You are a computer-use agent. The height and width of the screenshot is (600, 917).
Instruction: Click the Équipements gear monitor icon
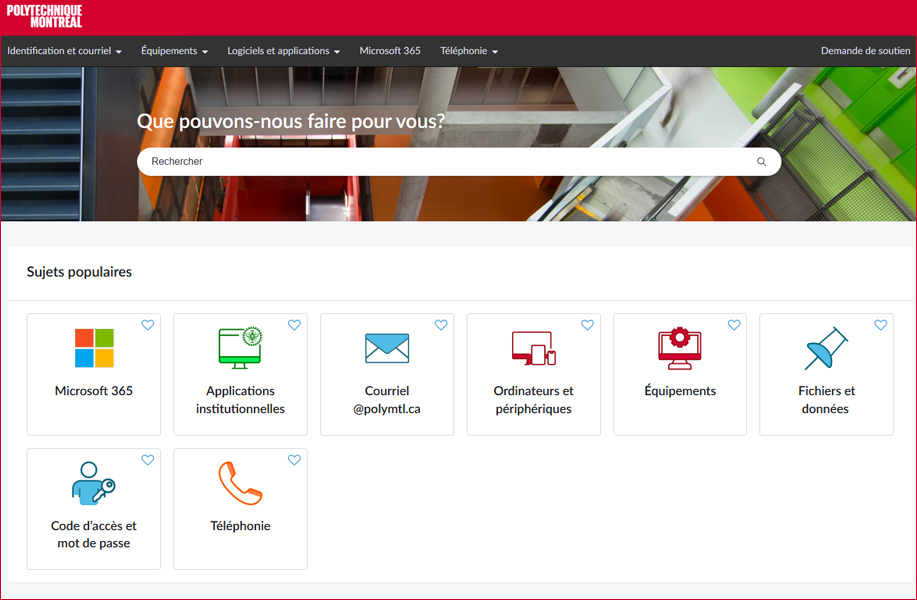pos(680,348)
